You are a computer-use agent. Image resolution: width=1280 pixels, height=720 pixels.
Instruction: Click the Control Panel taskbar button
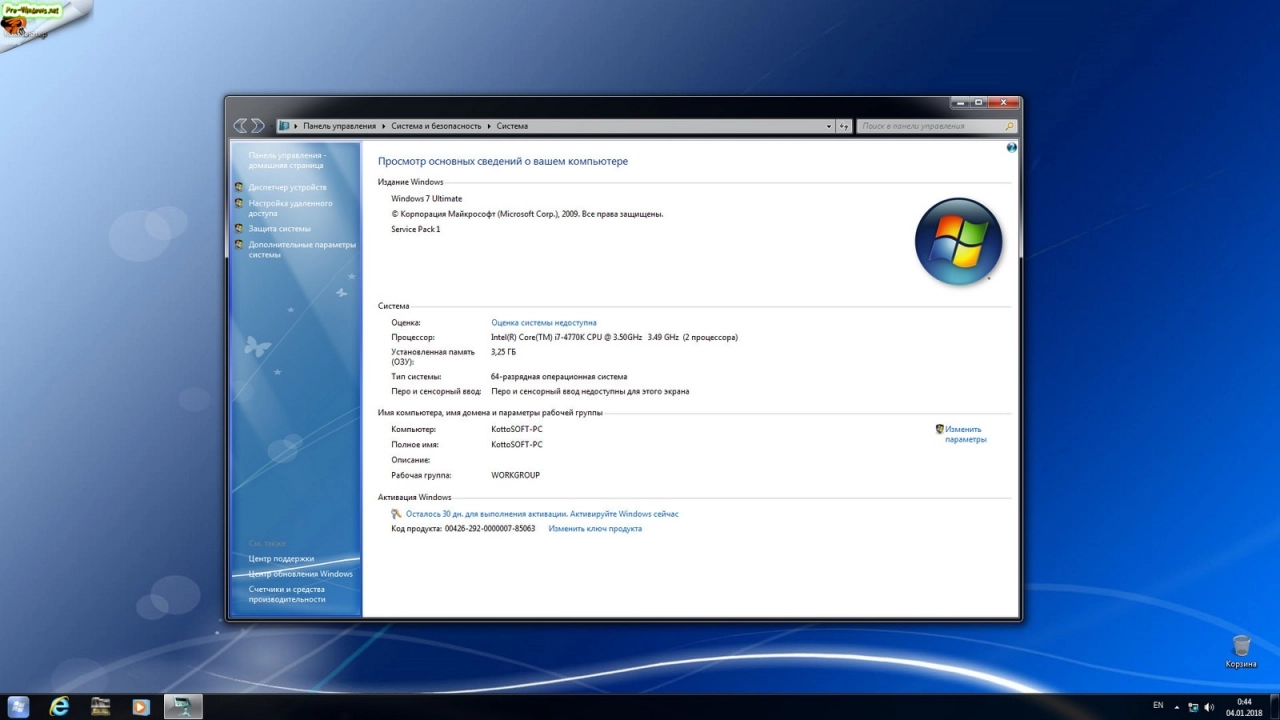pos(183,706)
